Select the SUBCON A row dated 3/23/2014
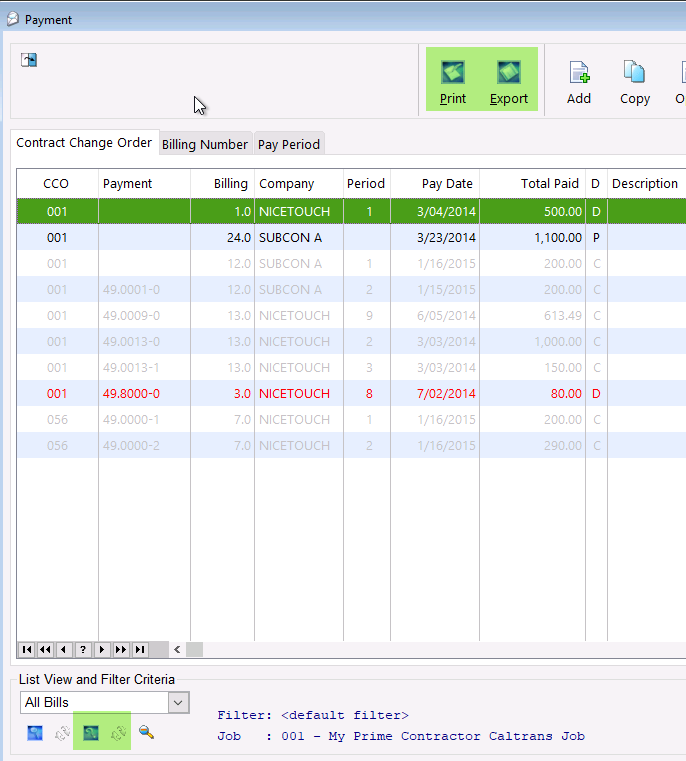 tap(351, 238)
